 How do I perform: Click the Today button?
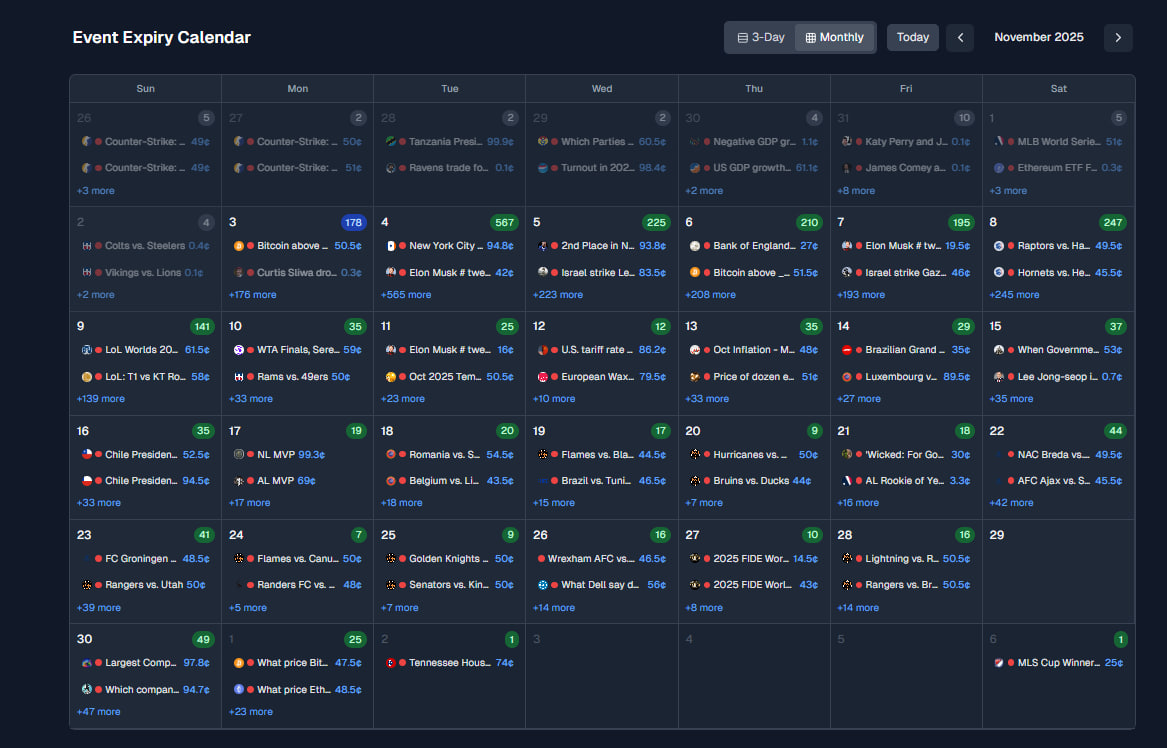(912, 37)
